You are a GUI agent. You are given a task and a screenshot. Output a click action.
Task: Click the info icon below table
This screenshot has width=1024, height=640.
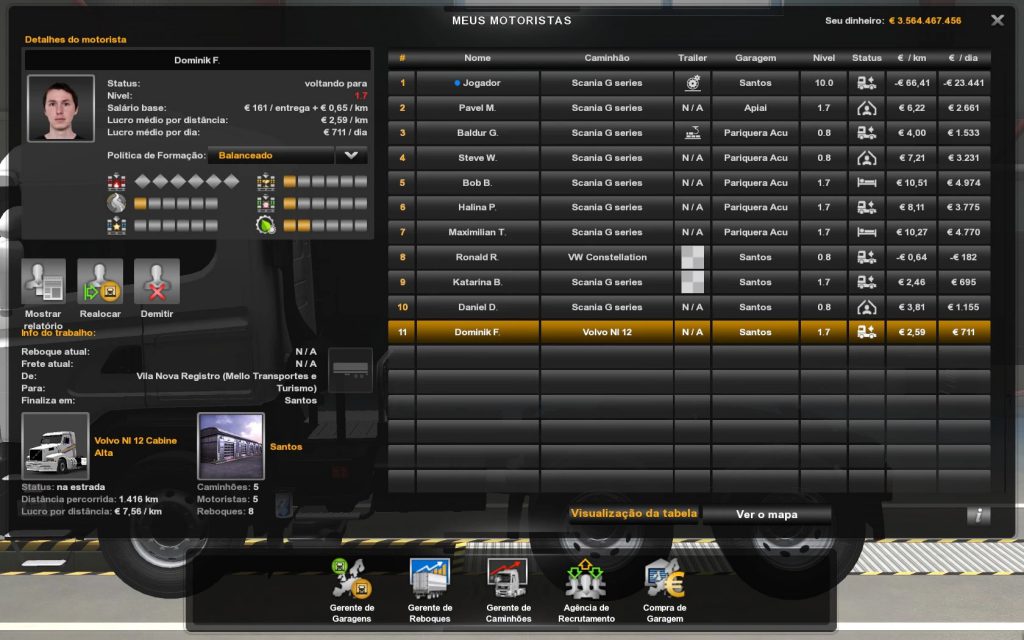point(978,515)
